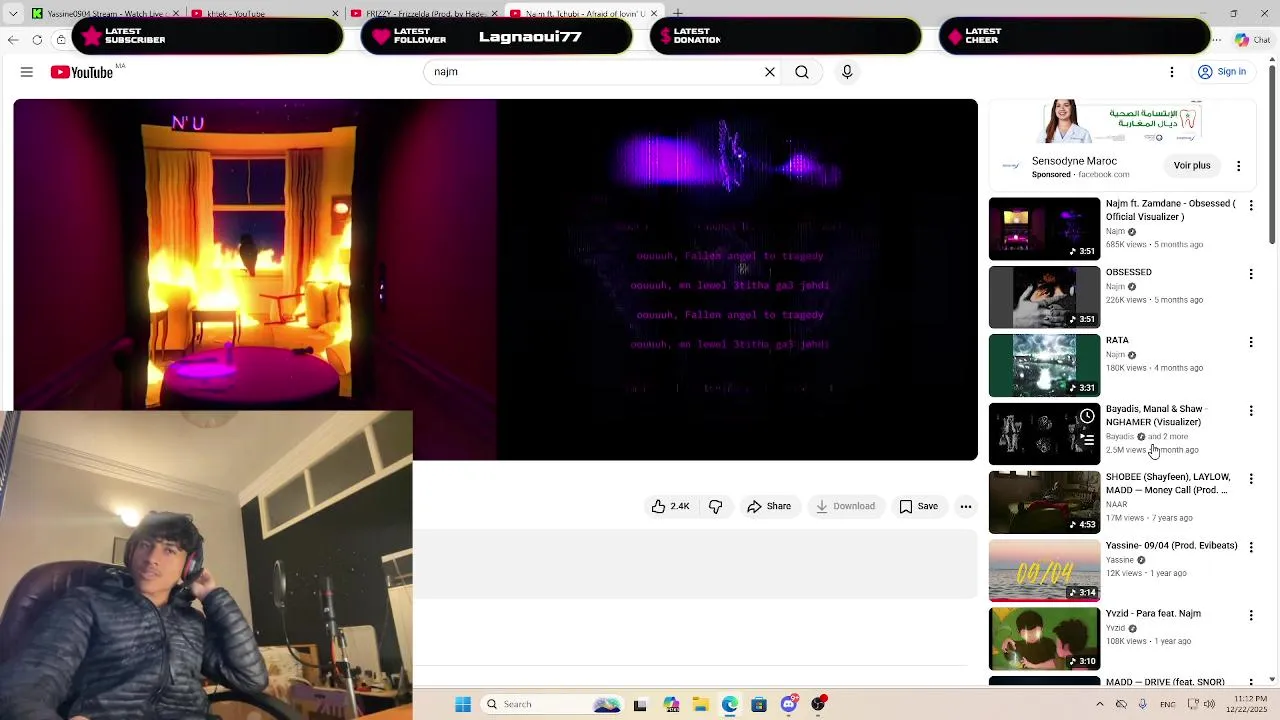This screenshot has width=1280, height=720.
Task: Open Task View on the taskbar
Action: click(x=640, y=704)
